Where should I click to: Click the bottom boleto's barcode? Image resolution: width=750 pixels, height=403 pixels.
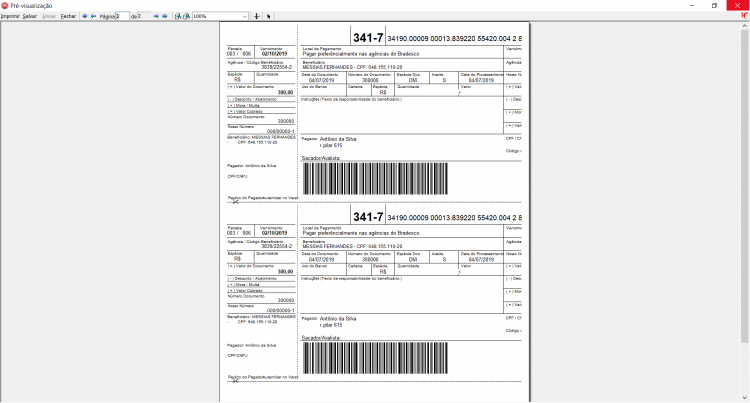(x=375, y=358)
